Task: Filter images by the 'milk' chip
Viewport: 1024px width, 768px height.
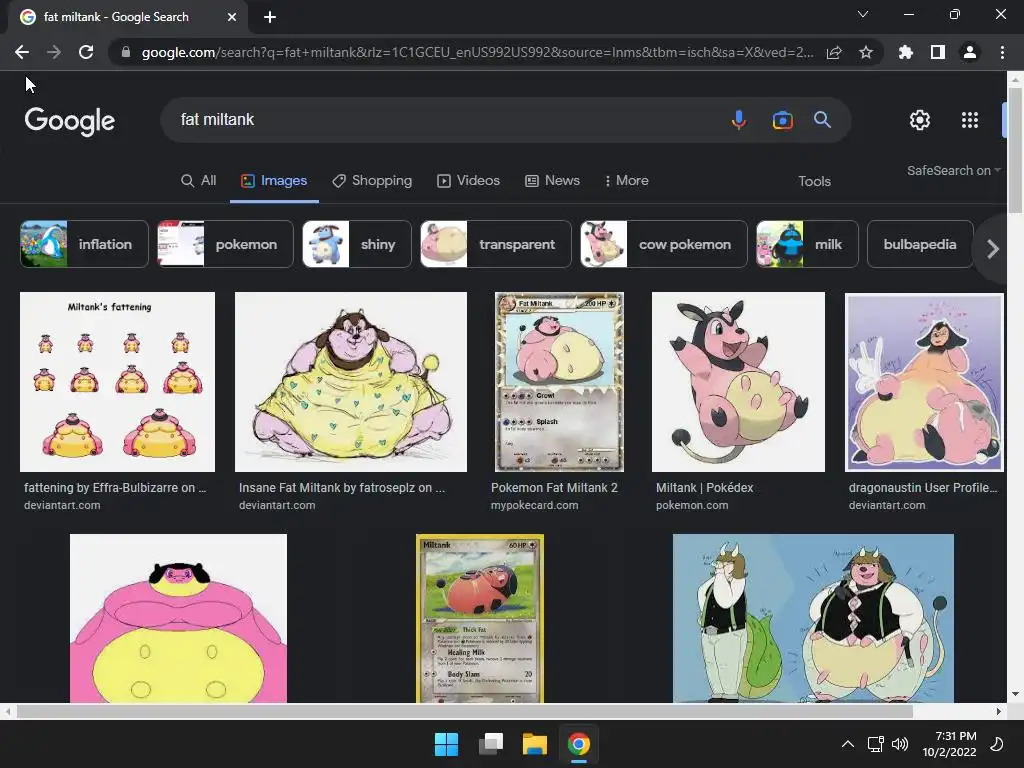Action: [807, 244]
